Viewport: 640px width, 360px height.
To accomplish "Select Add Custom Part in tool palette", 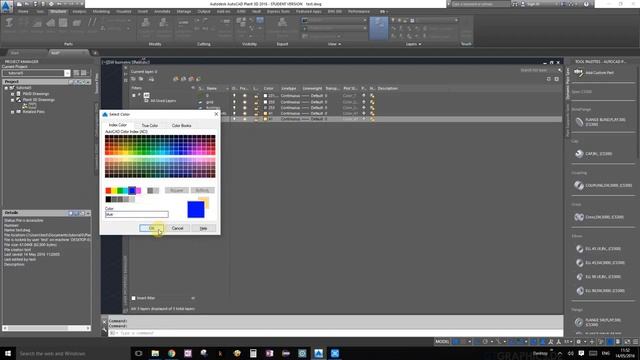I will (x=594, y=73).
